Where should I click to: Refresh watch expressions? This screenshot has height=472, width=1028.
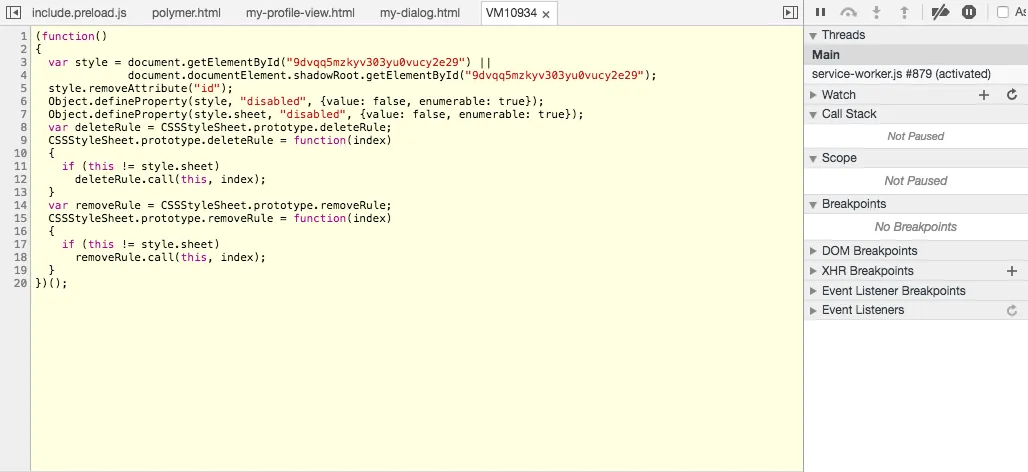point(1012,95)
